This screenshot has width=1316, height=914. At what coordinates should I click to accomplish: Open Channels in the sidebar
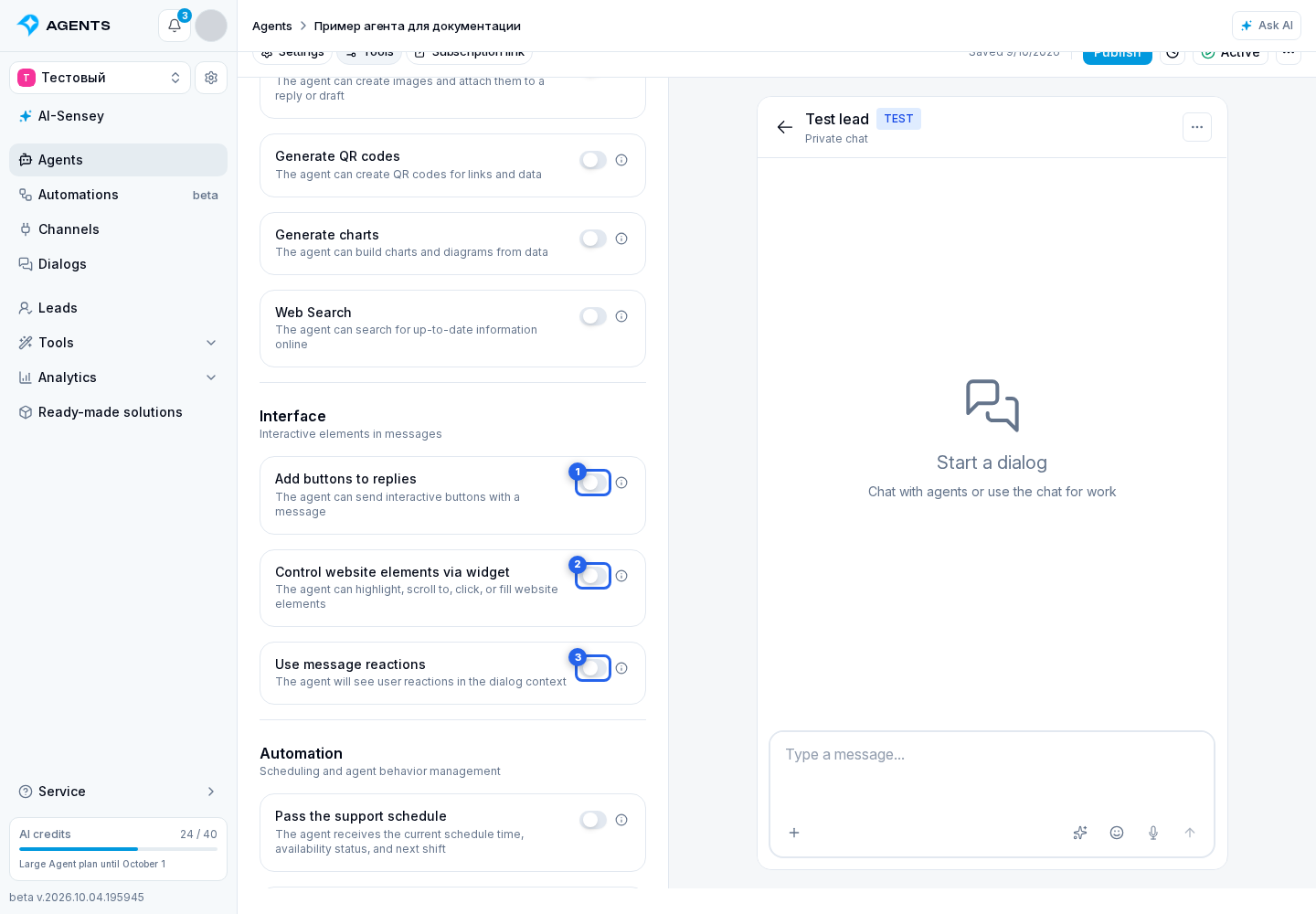118,229
